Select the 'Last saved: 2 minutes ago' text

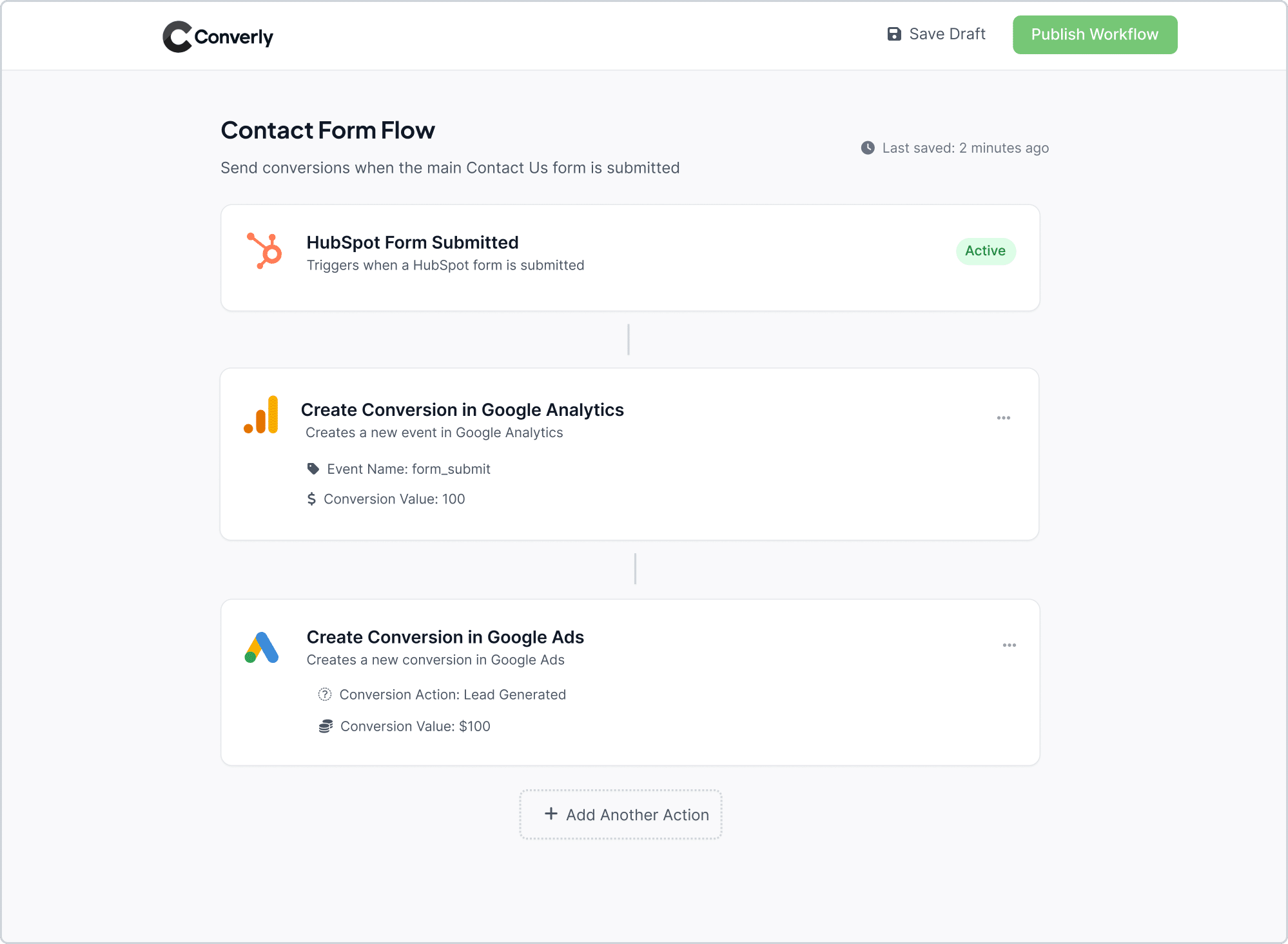pyautogui.click(x=965, y=148)
